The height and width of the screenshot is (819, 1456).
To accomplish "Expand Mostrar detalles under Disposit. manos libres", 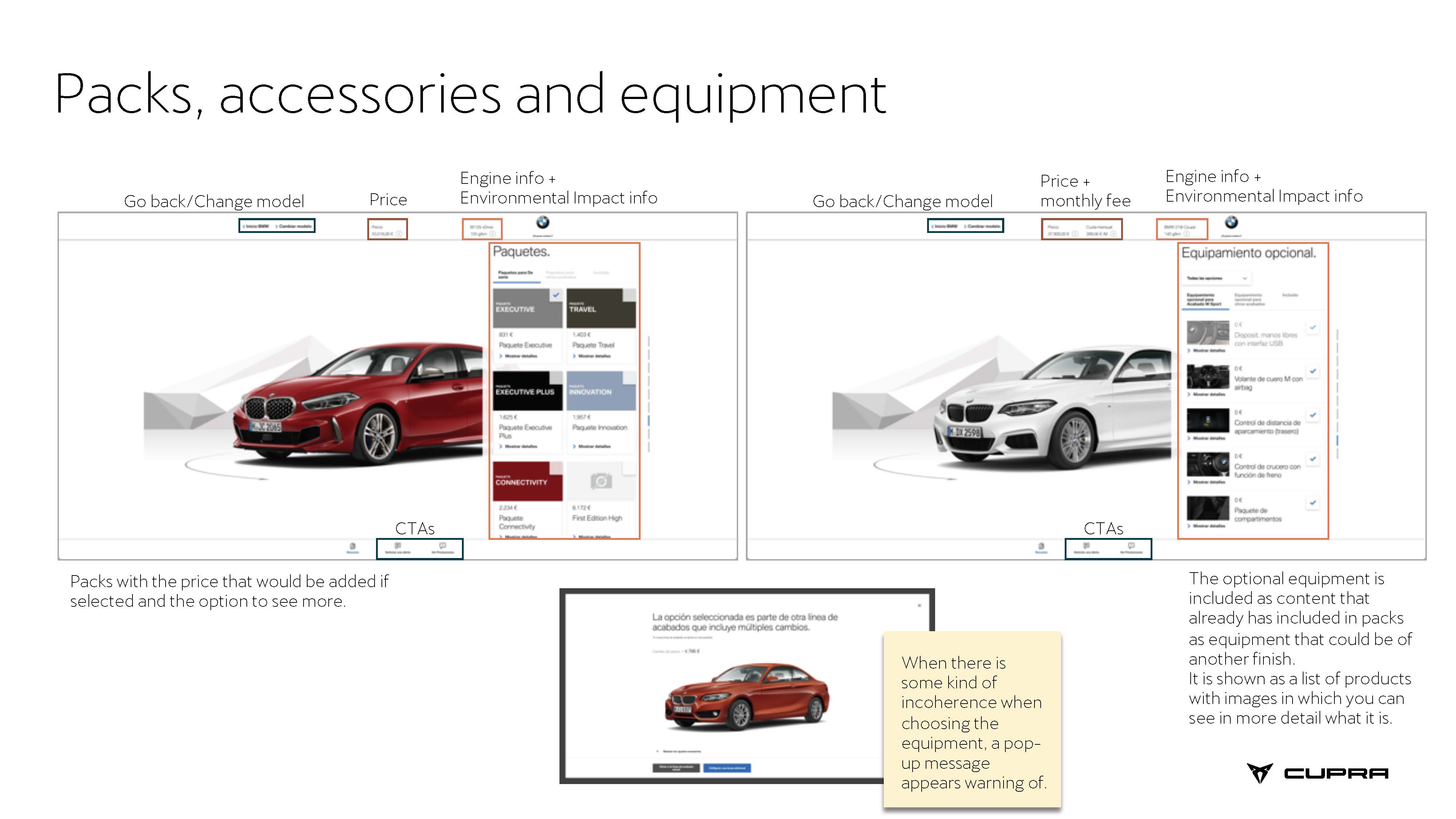I will click(x=1206, y=351).
